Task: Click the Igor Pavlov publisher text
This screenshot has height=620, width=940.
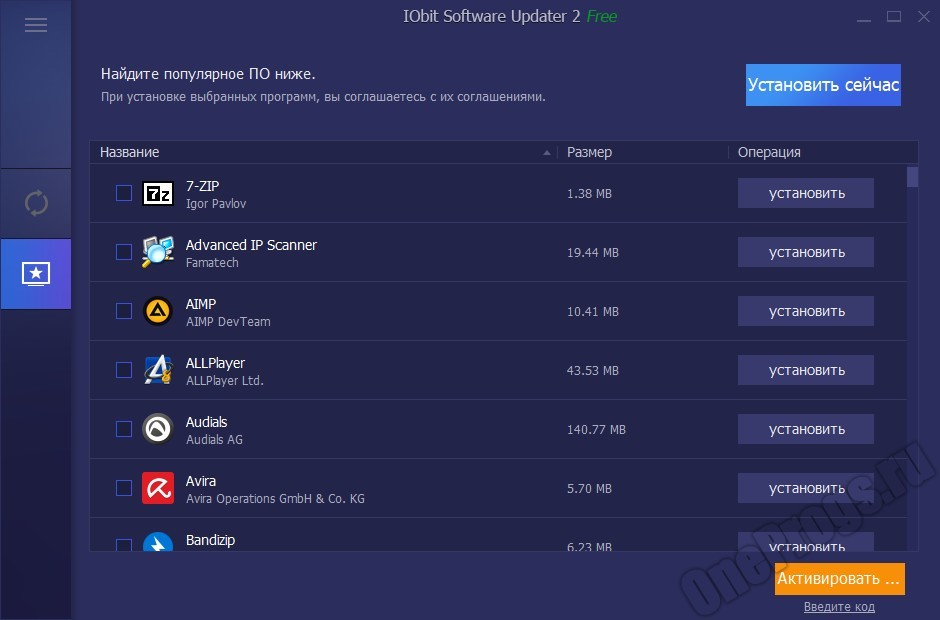Action: click(216, 204)
